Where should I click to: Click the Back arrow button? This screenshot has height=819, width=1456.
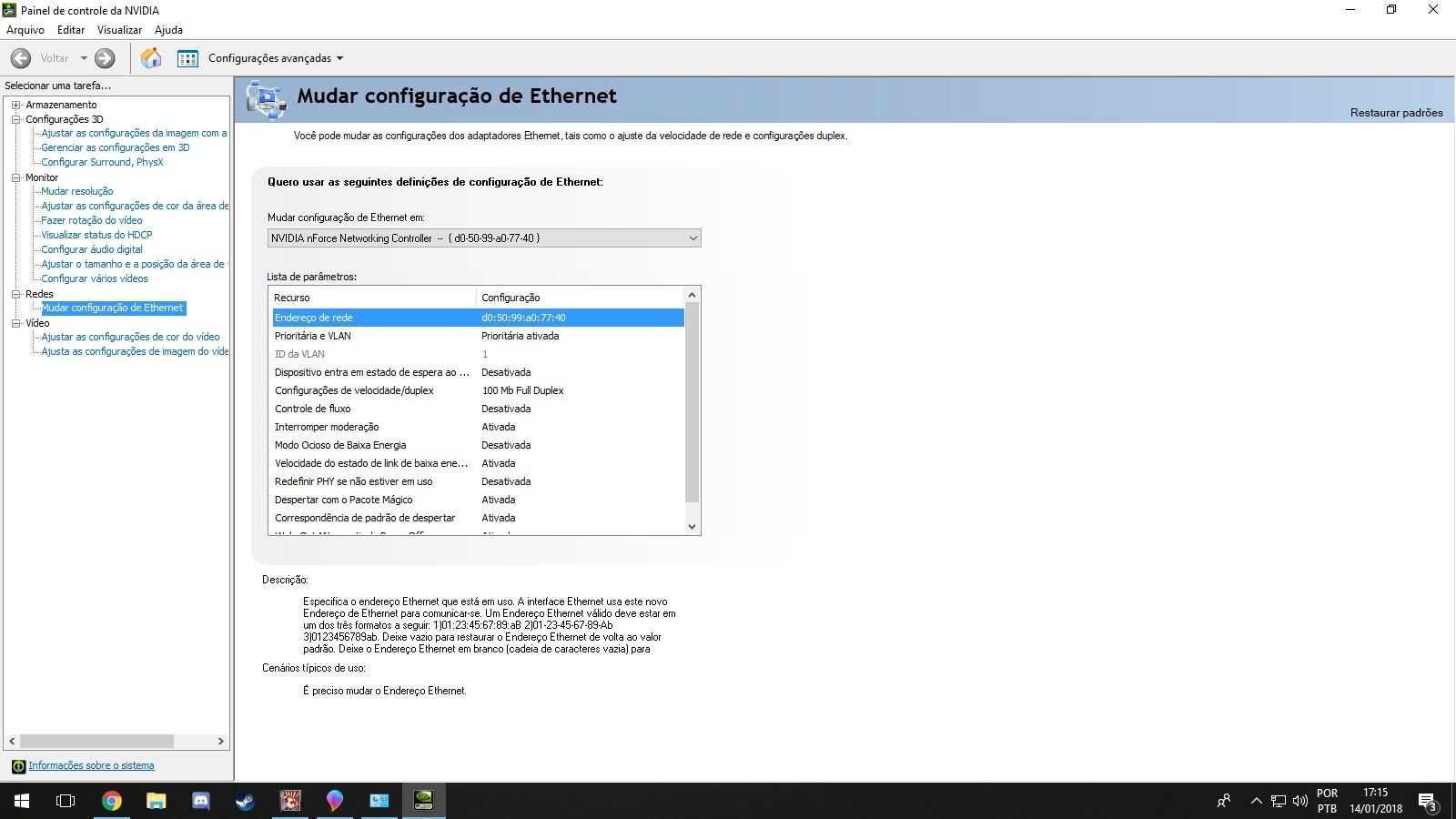(20, 58)
